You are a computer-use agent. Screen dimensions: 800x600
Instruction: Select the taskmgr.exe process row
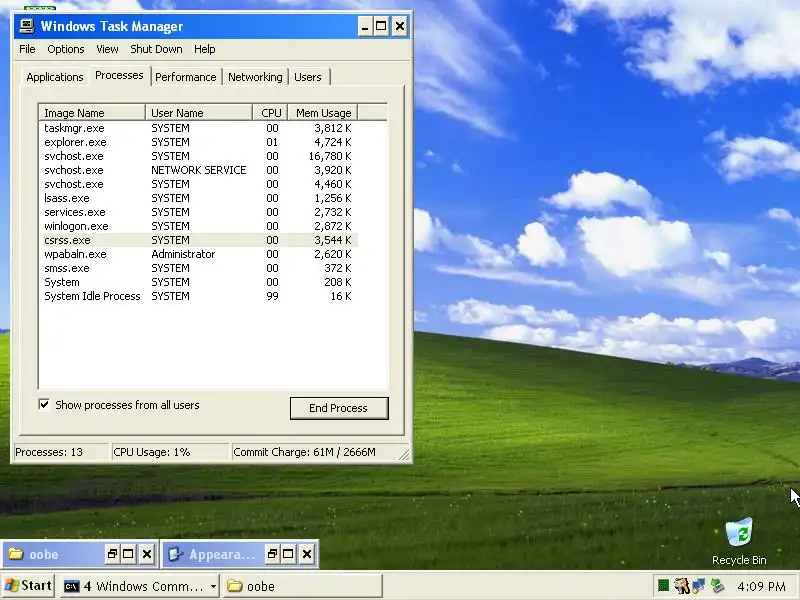coord(198,128)
